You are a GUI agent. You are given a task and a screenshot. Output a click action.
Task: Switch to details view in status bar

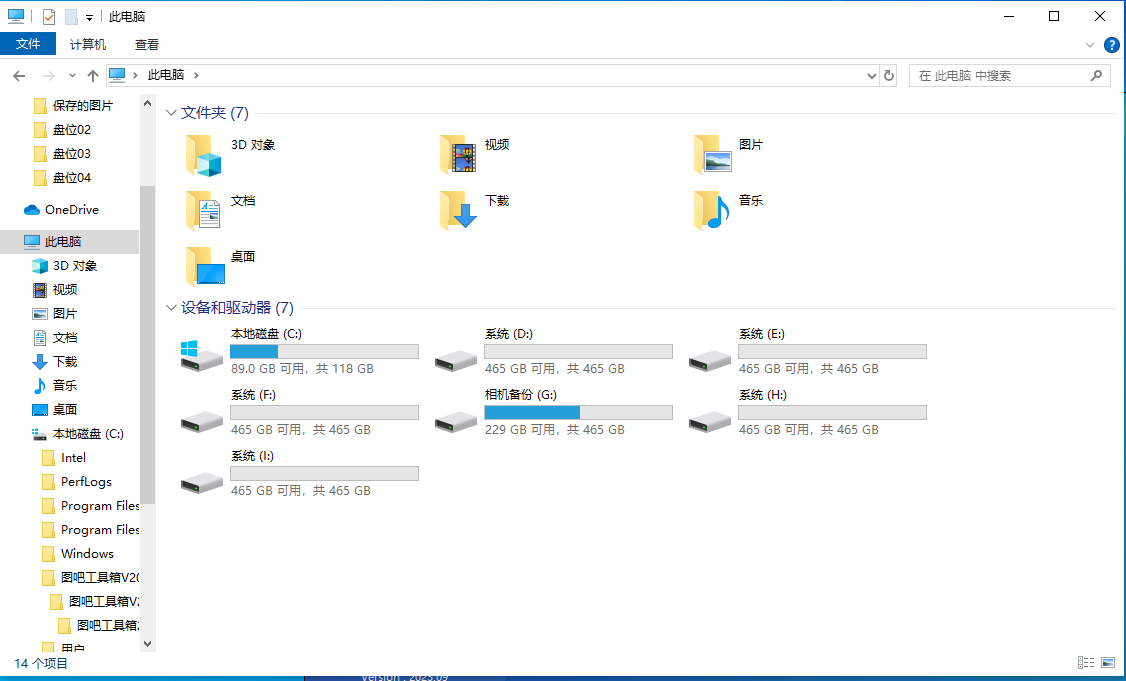pos(1086,662)
